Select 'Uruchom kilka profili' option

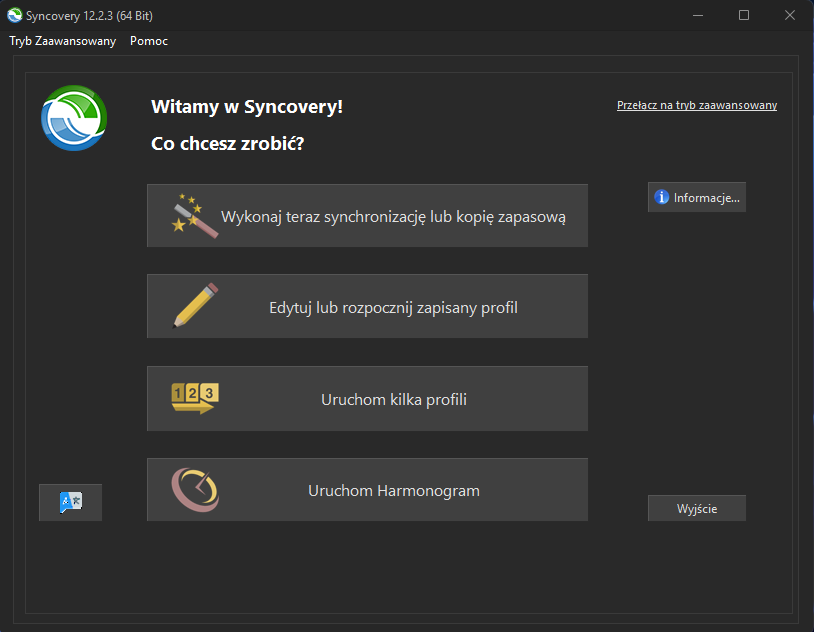[x=368, y=398]
